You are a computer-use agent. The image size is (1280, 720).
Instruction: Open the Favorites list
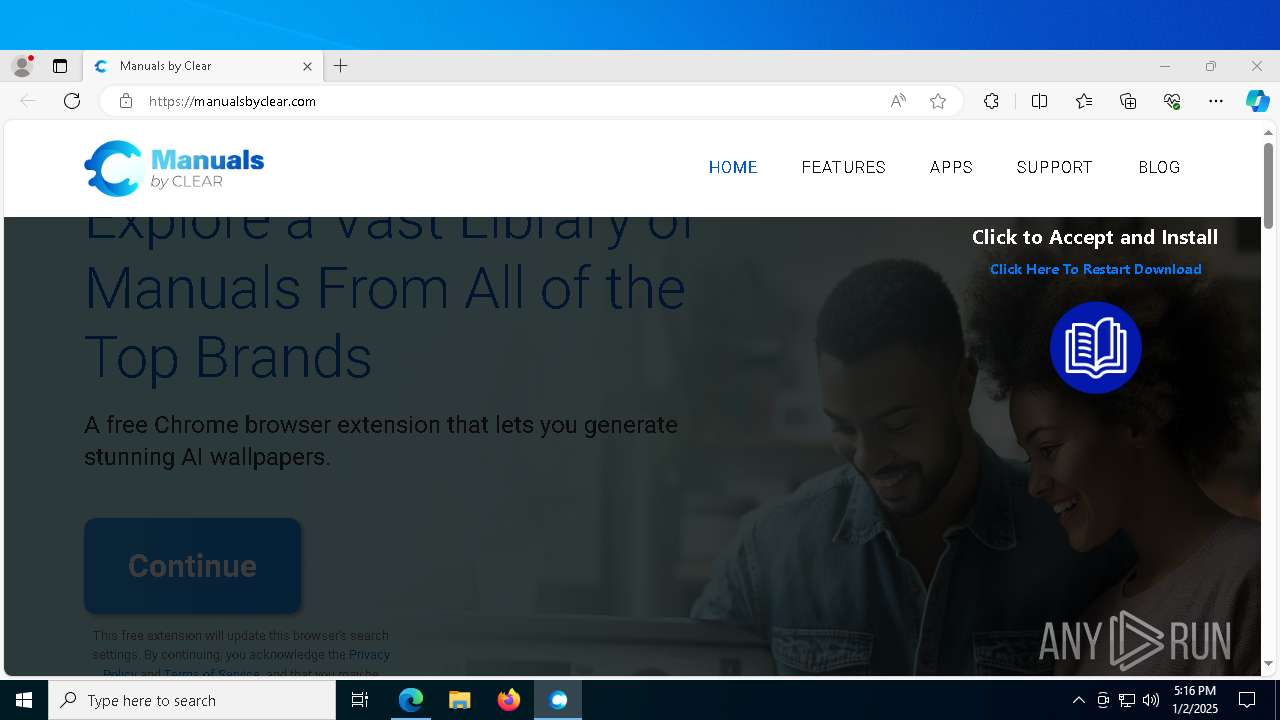tap(1084, 101)
